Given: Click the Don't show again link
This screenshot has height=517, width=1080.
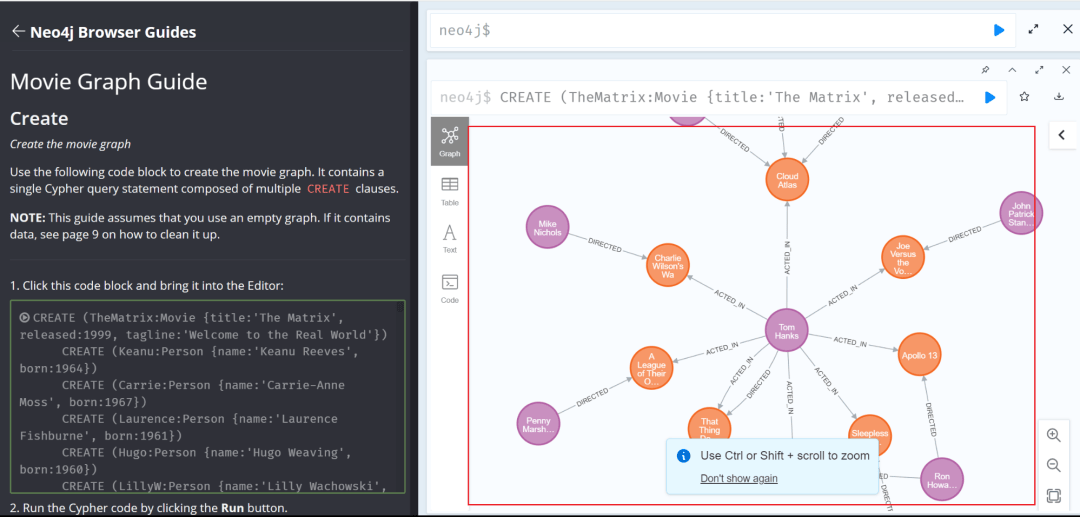Looking at the screenshot, I should click(x=739, y=478).
